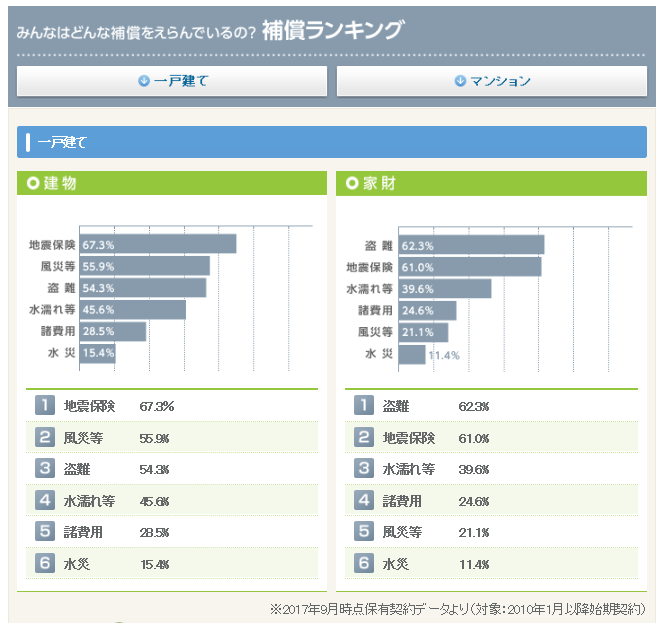
Task: Click 諸費用 text in 家財 ranking row 4
Action: 402,501
